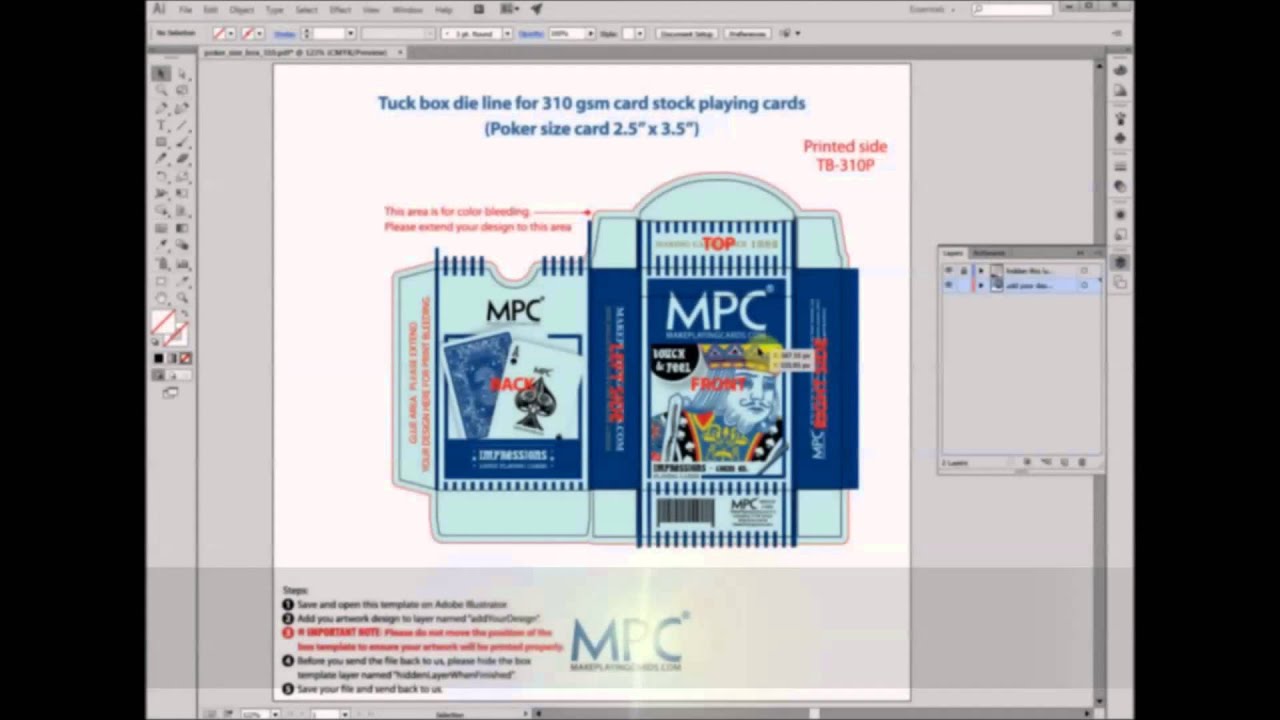1280x720 pixels.
Task: Pick the Lasso tool
Action: coord(182,91)
